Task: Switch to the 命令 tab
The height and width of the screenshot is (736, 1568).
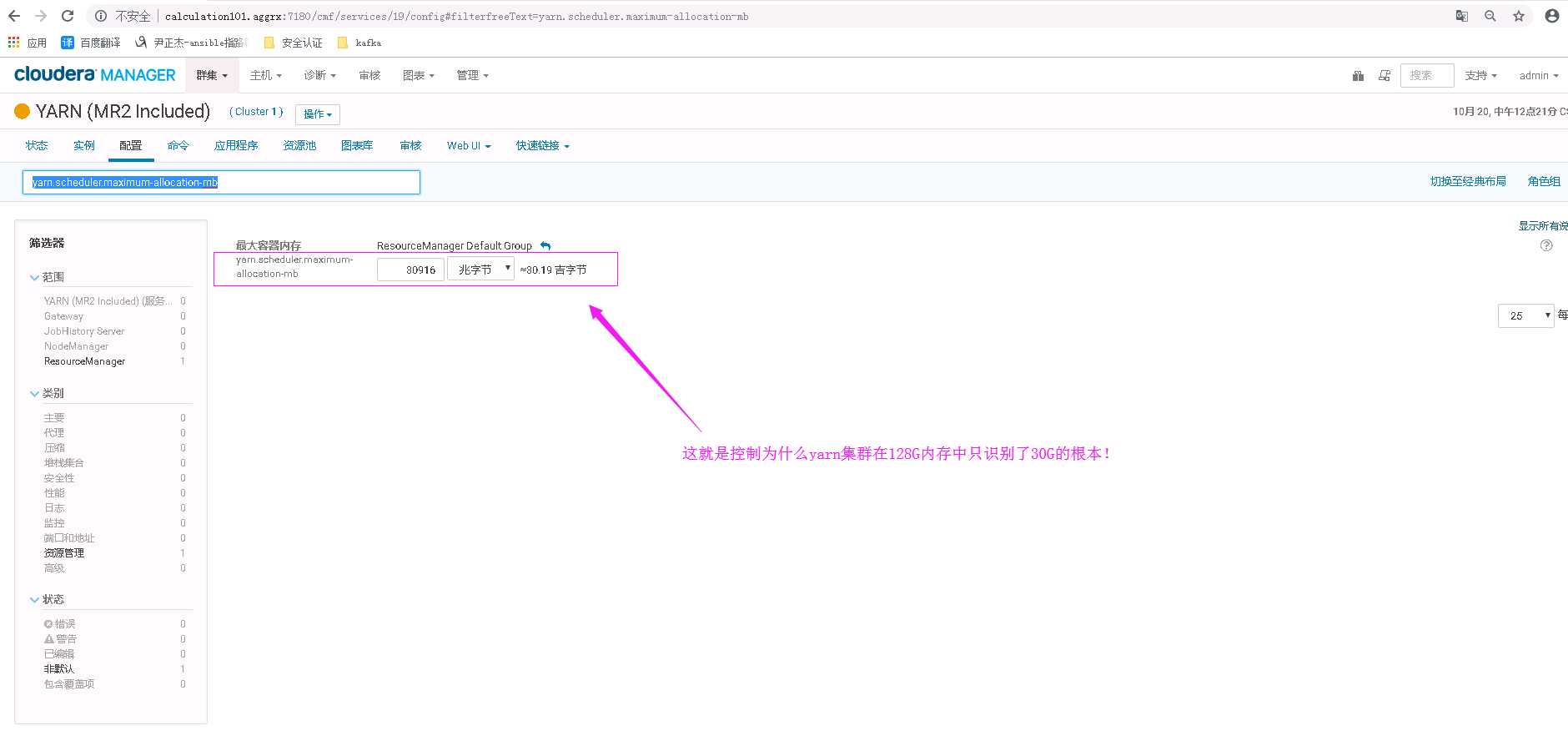Action: tap(178, 145)
